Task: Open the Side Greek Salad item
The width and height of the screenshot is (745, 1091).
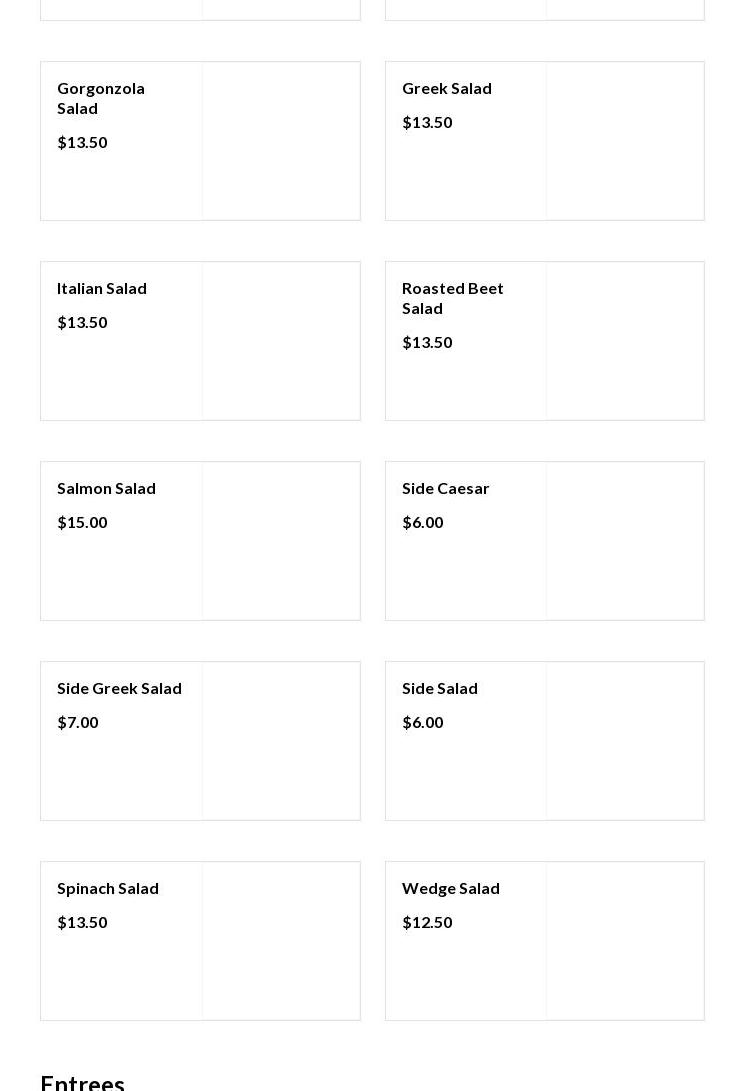Action: (119, 688)
